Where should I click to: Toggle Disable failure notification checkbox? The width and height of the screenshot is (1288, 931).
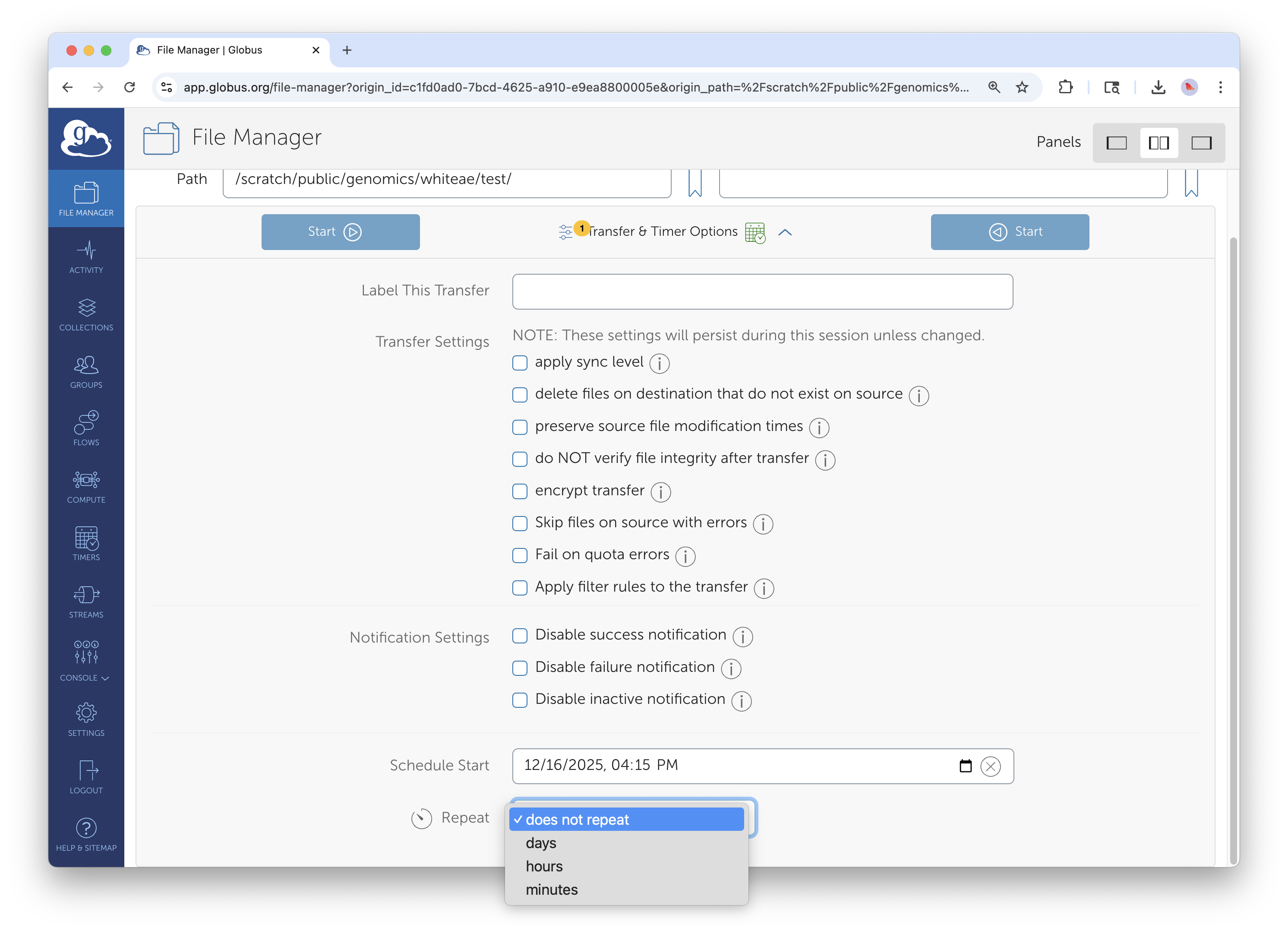pos(520,668)
